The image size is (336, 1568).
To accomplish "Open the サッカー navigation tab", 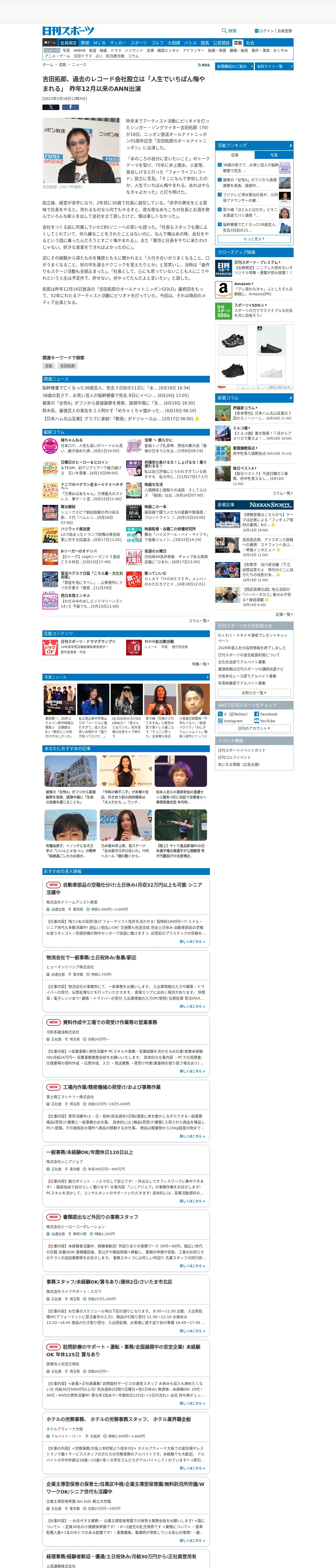I will click(x=118, y=43).
